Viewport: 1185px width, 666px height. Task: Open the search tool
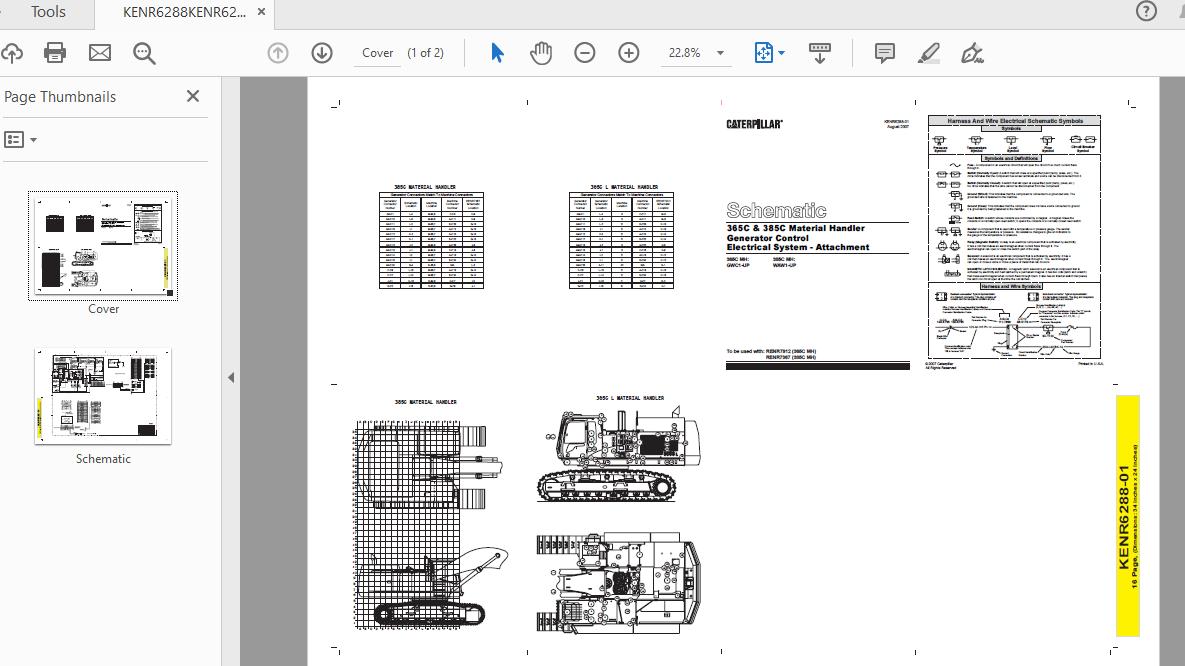[144, 53]
